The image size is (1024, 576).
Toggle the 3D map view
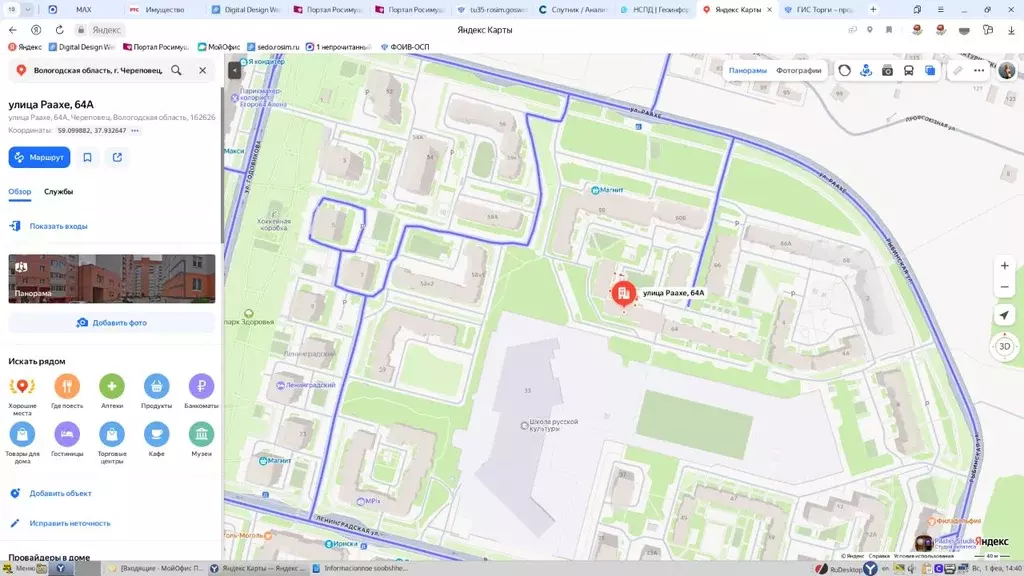pos(1004,346)
